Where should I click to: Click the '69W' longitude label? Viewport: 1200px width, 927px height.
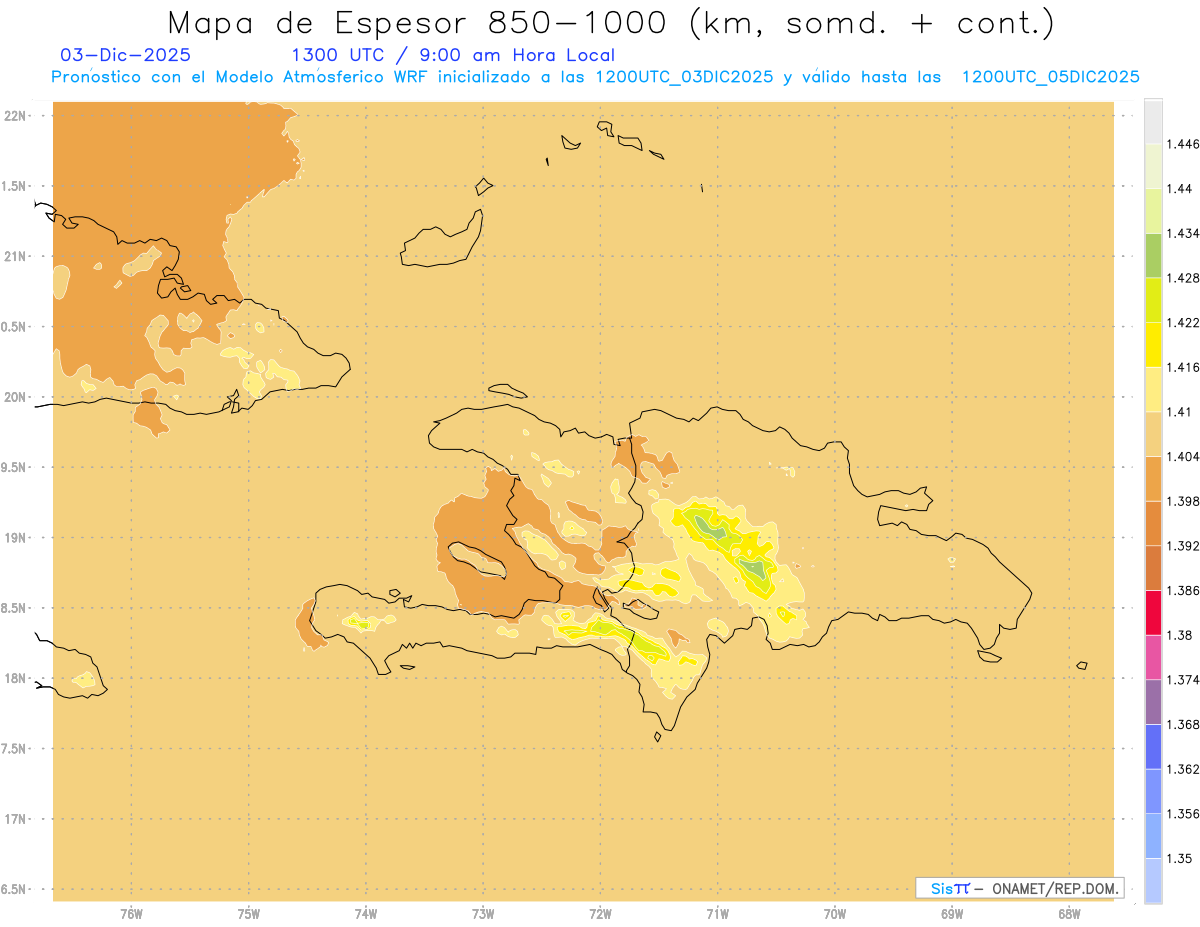[952, 913]
